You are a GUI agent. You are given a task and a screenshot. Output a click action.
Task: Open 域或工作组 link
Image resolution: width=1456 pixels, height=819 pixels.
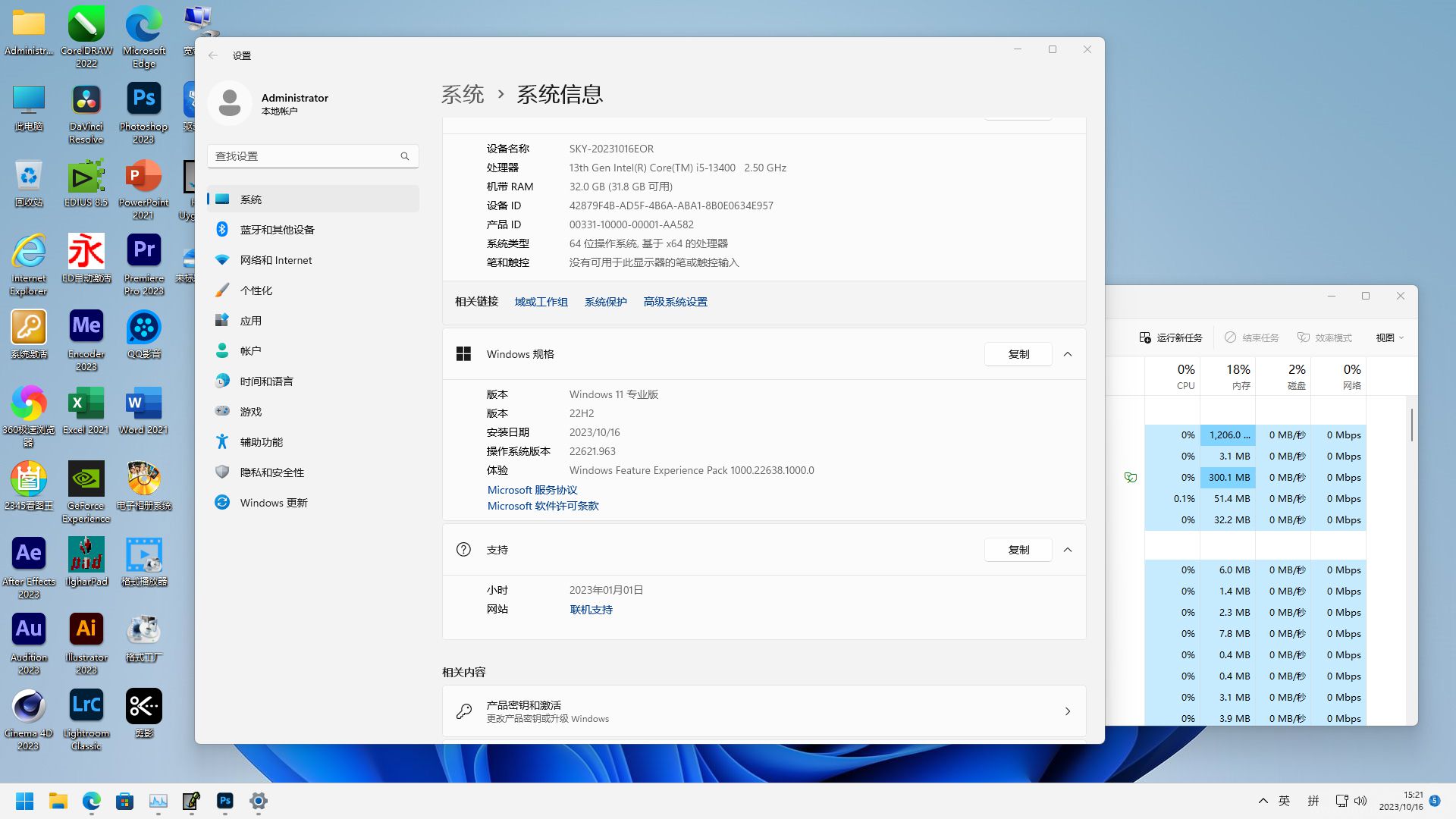[x=541, y=302]
